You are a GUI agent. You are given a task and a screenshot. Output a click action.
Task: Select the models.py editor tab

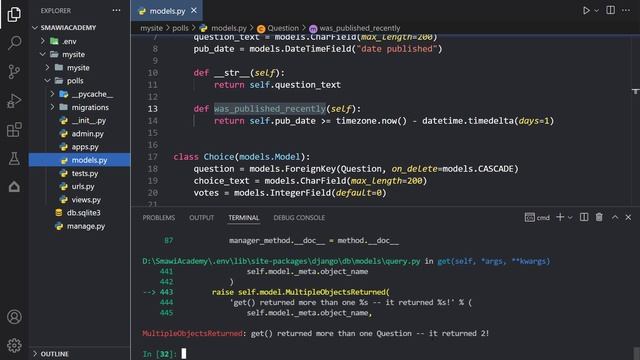point(168,11)
